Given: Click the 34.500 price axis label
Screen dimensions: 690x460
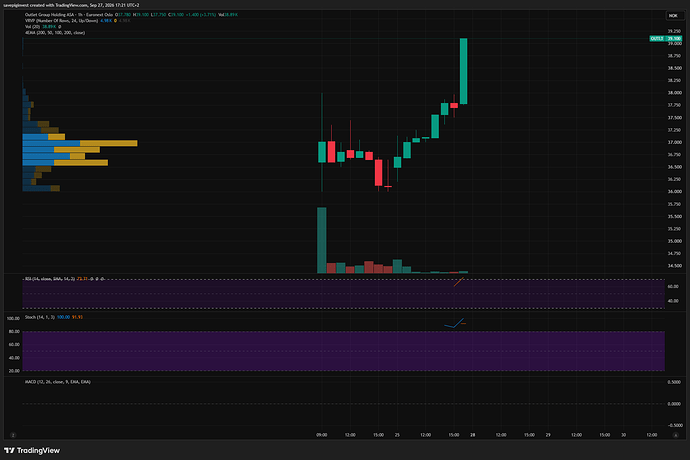Looking at the screenshot, I should click(674, 265).
